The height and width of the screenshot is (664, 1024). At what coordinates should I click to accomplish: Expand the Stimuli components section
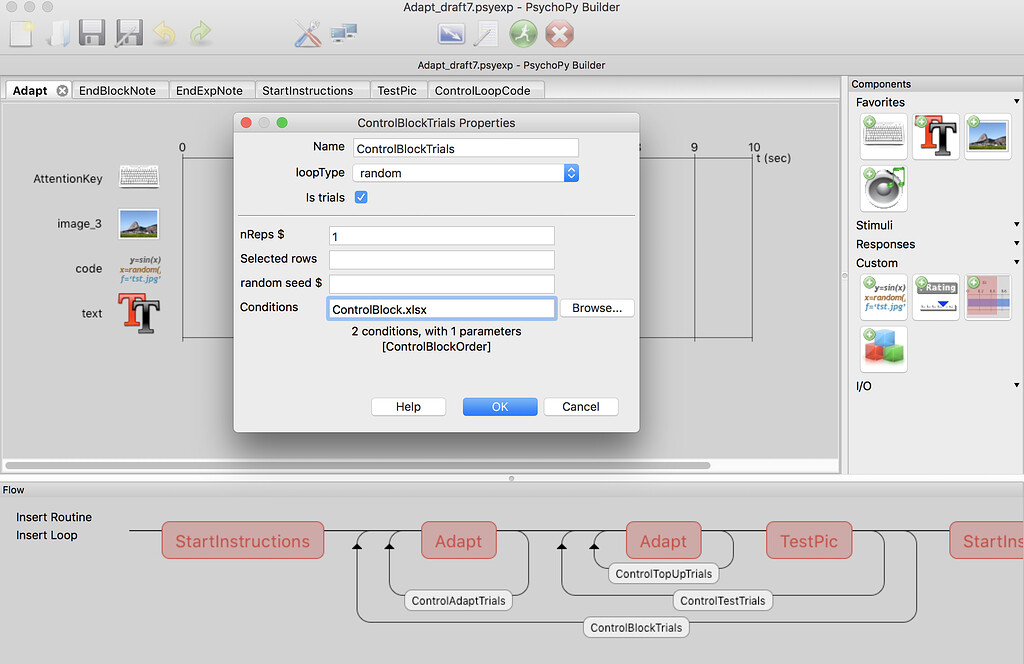[x=1016, y=224]
